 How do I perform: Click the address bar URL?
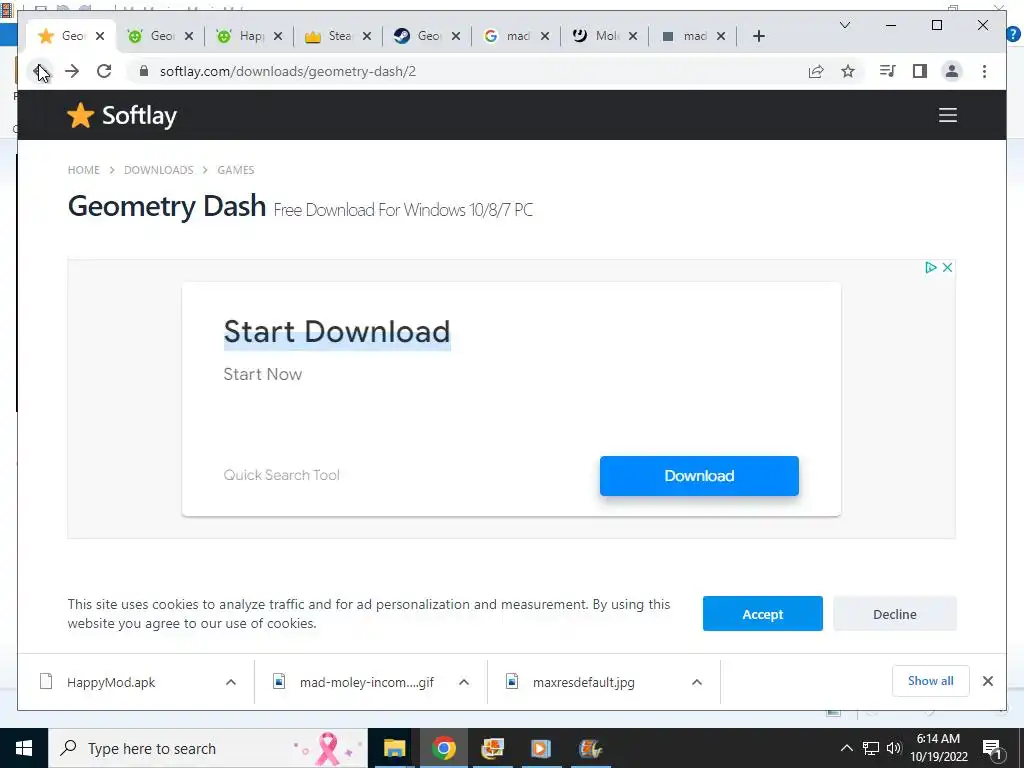[x=288, y=71]
